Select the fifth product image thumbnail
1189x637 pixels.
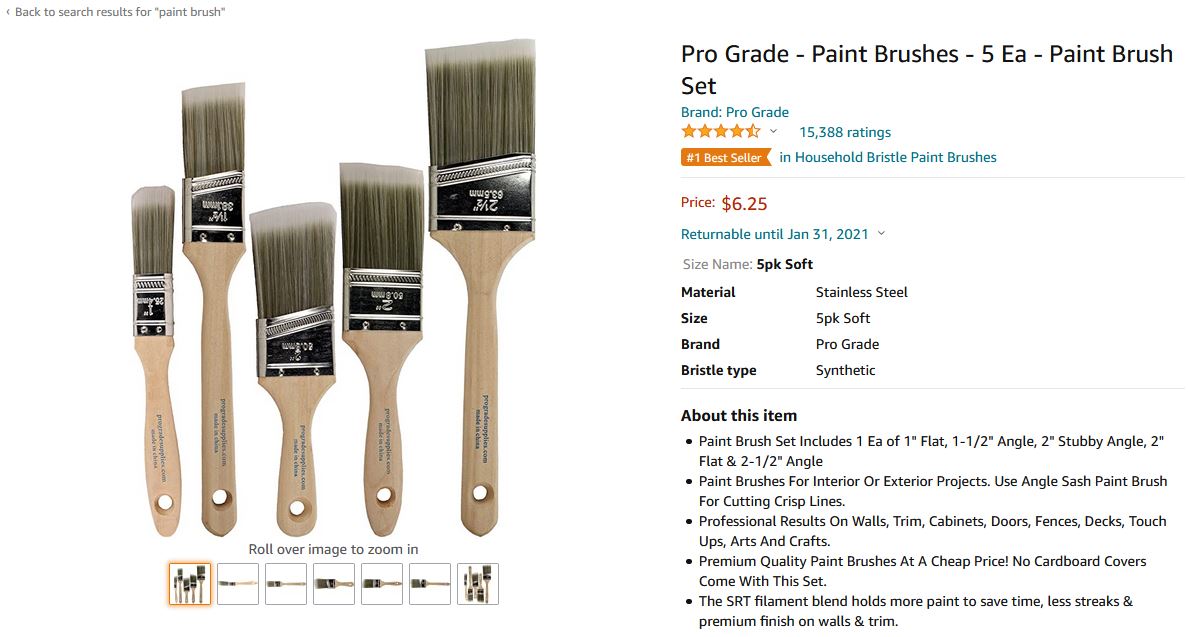[x=382, y=584]
